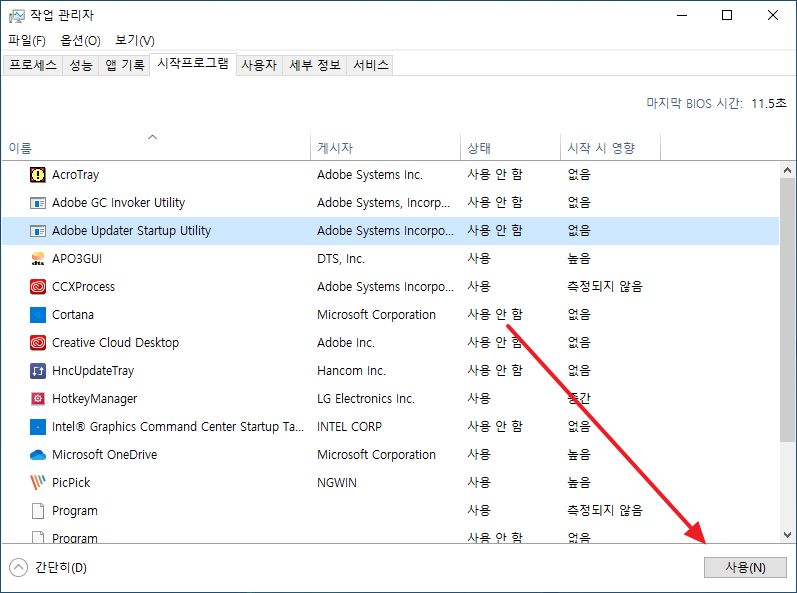Click the CCXProcess red cloud icon

pos(38,287)
